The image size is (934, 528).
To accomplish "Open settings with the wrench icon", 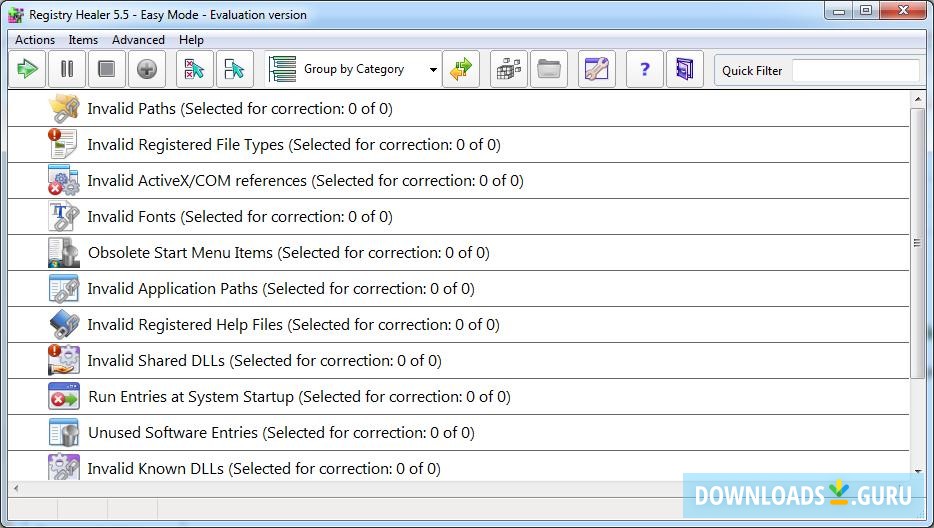I will tap(596, 69).
